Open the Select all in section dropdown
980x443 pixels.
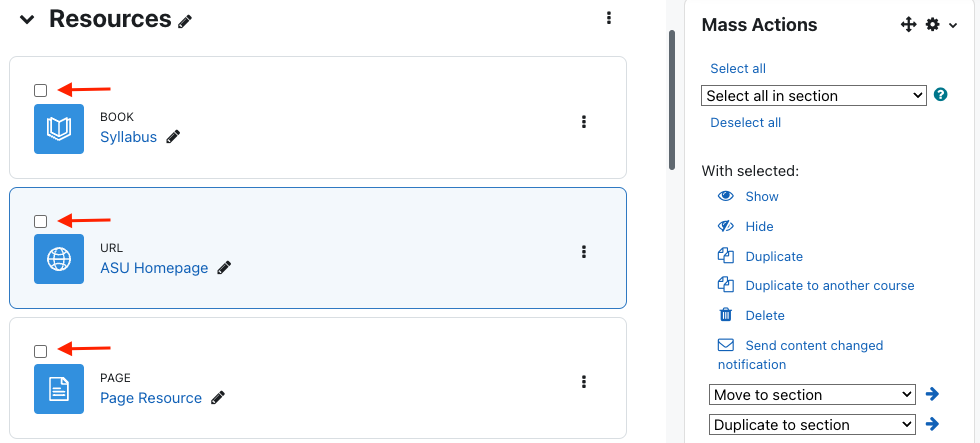(814, 96)
